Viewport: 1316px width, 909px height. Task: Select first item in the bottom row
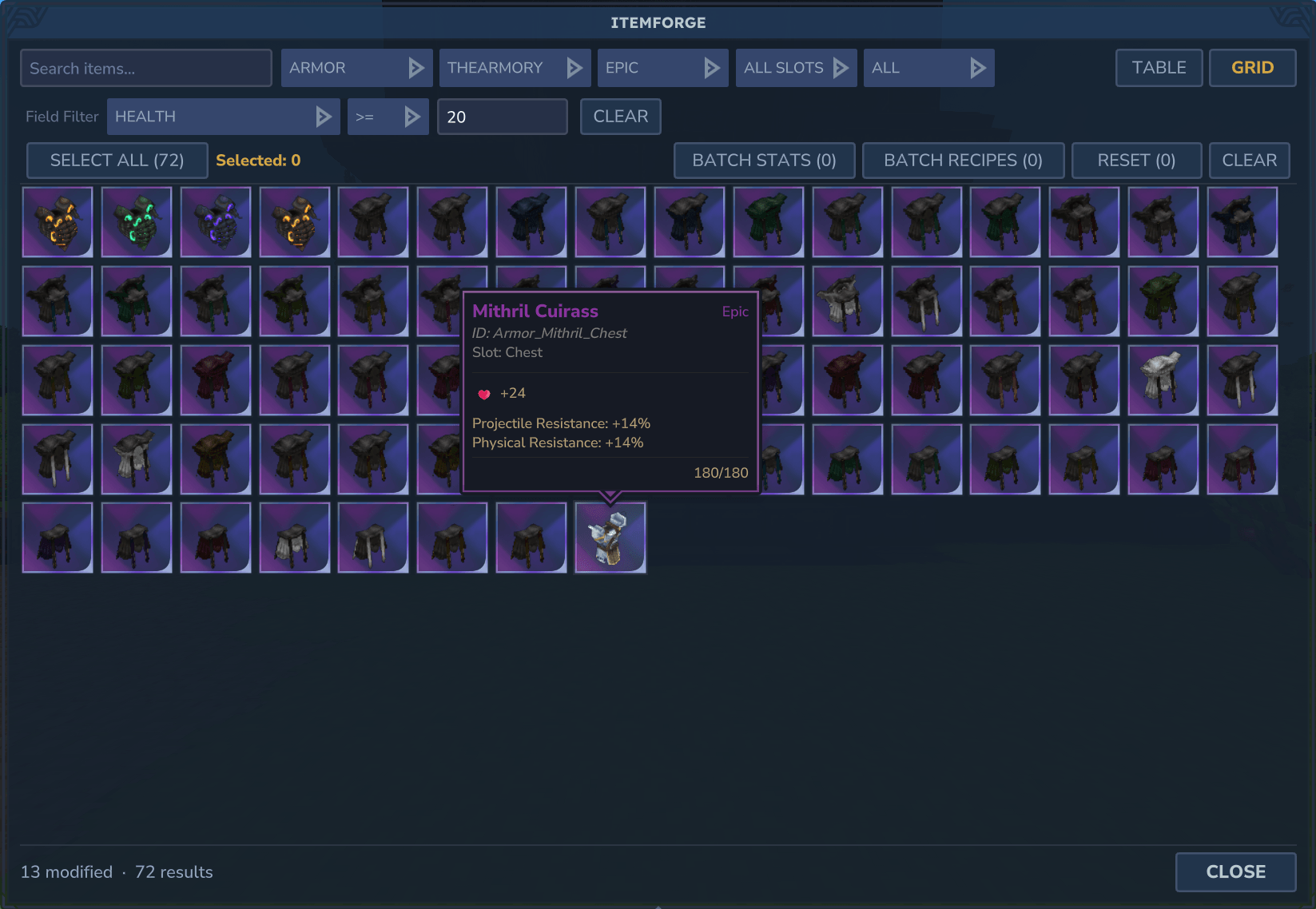[58, 538]
